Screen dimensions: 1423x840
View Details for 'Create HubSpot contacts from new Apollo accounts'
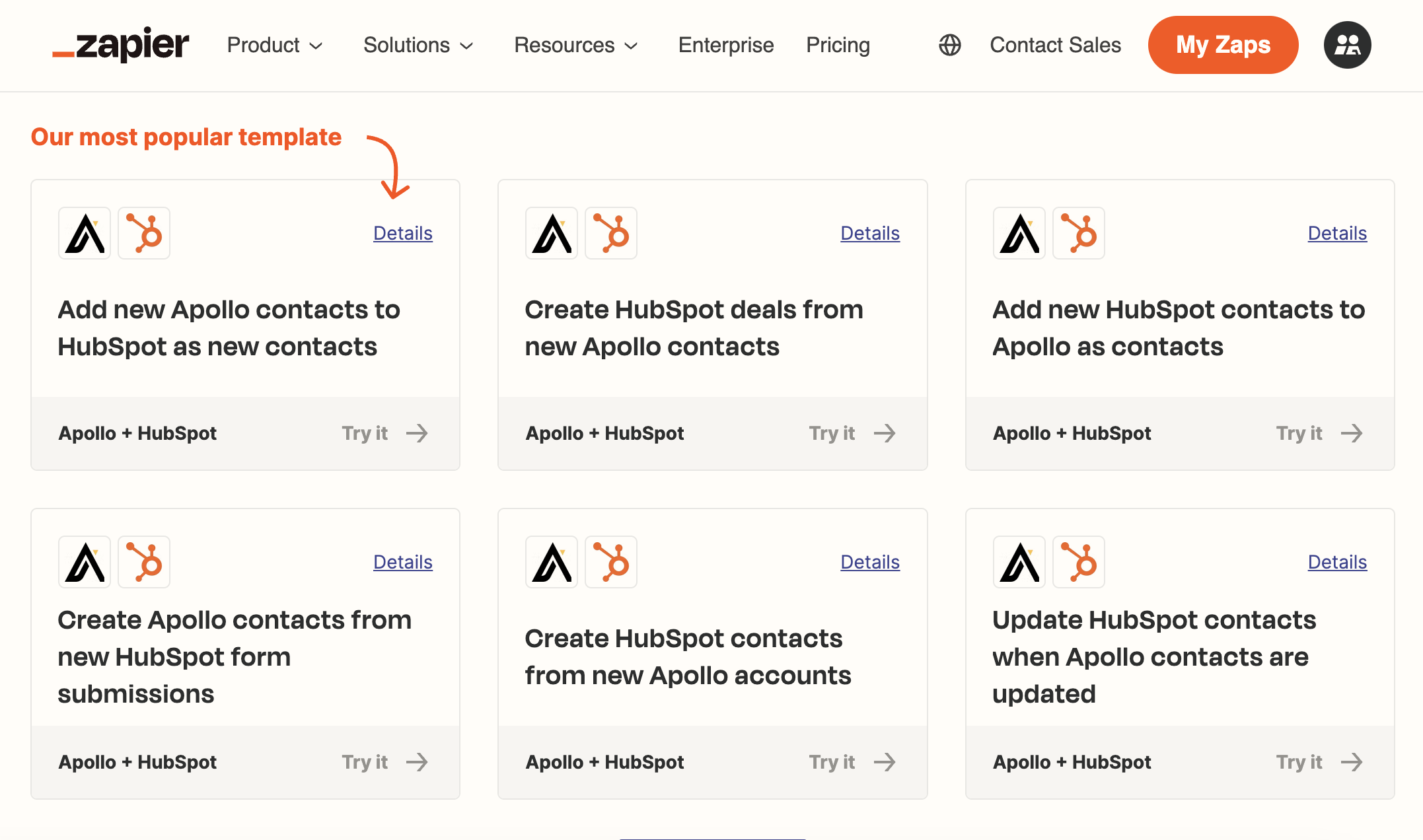click(870, 562)
